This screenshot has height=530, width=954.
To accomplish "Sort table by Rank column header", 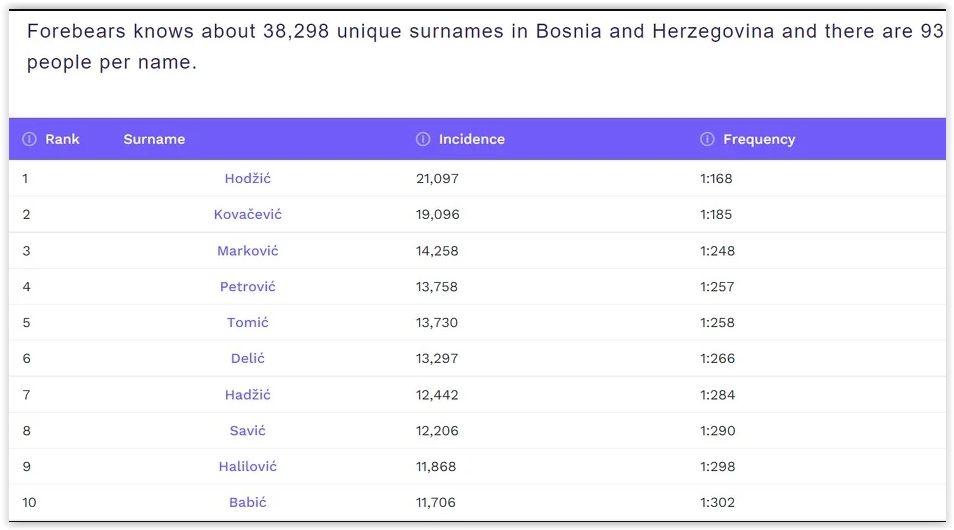I will (x=62, y=139).
